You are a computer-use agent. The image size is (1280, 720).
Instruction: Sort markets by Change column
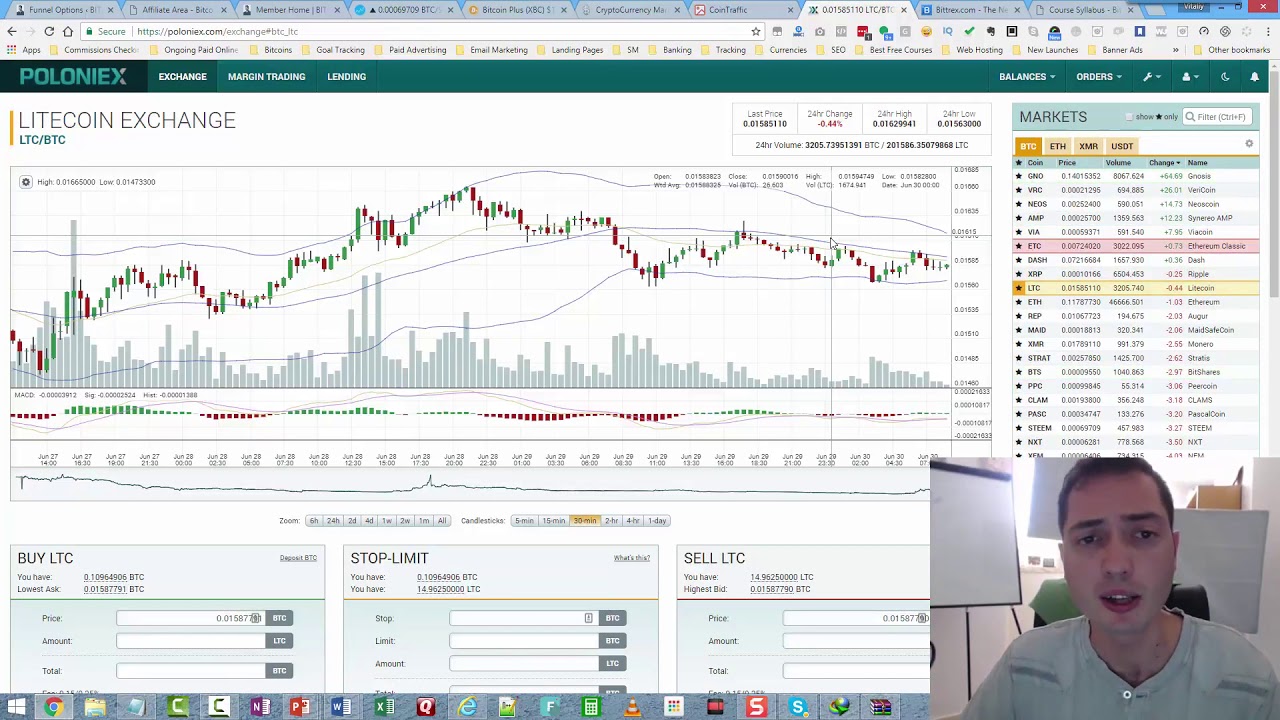[1164, 162]
